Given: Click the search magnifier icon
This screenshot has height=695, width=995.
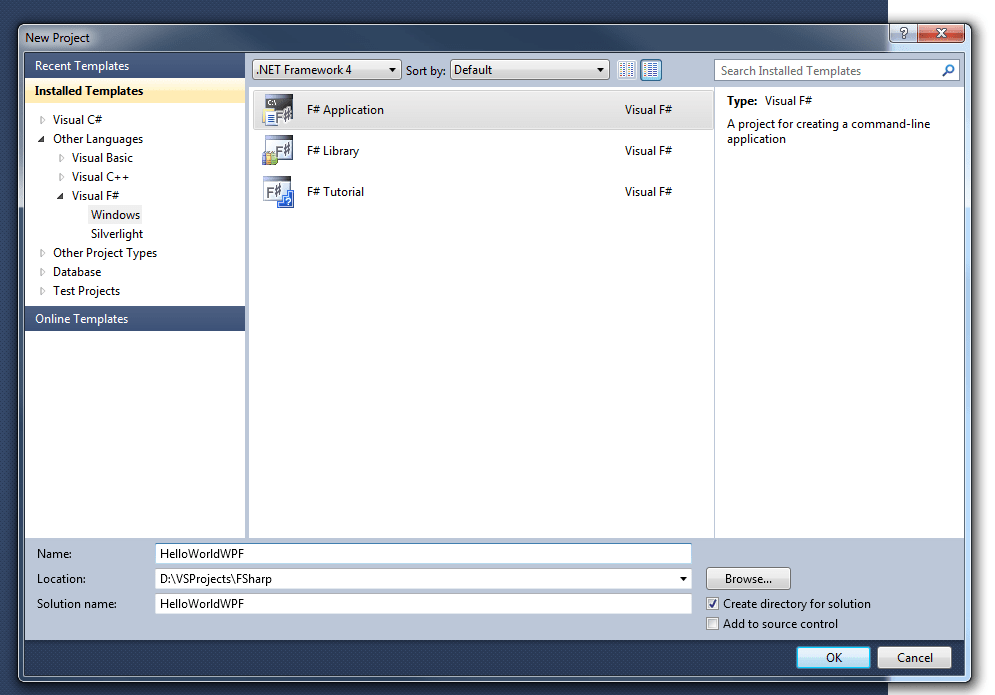Looking at the screenshot, I should [948, 70].
